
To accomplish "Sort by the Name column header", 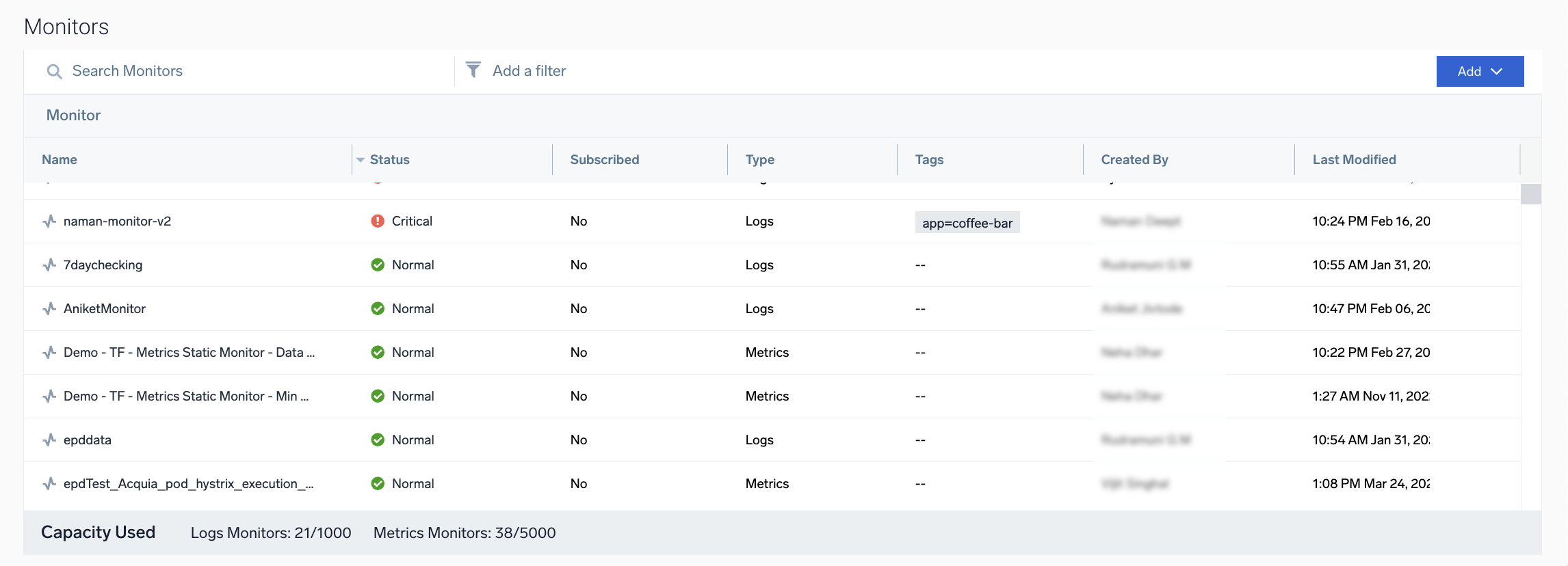I will 60,159.
